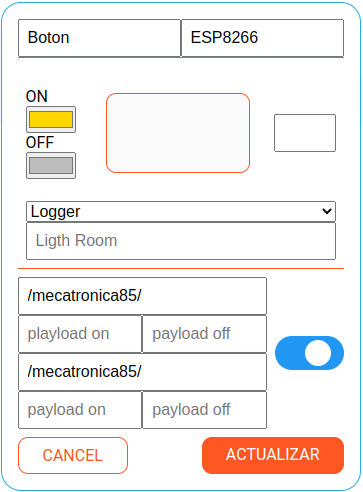Click the large rounded icon preview box
This screenshot has height=492, width=363.
point(178,133)
